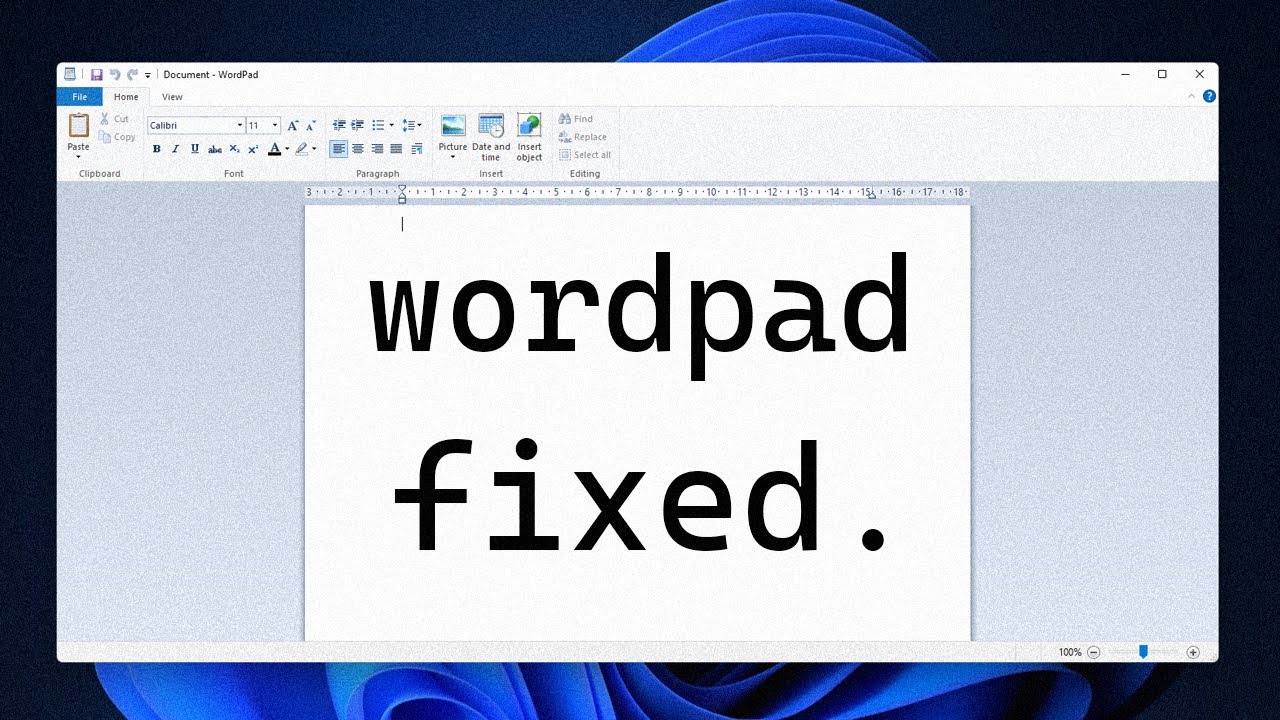
Task: Toggle Underline formatting
Action: (x=195, y=149)
